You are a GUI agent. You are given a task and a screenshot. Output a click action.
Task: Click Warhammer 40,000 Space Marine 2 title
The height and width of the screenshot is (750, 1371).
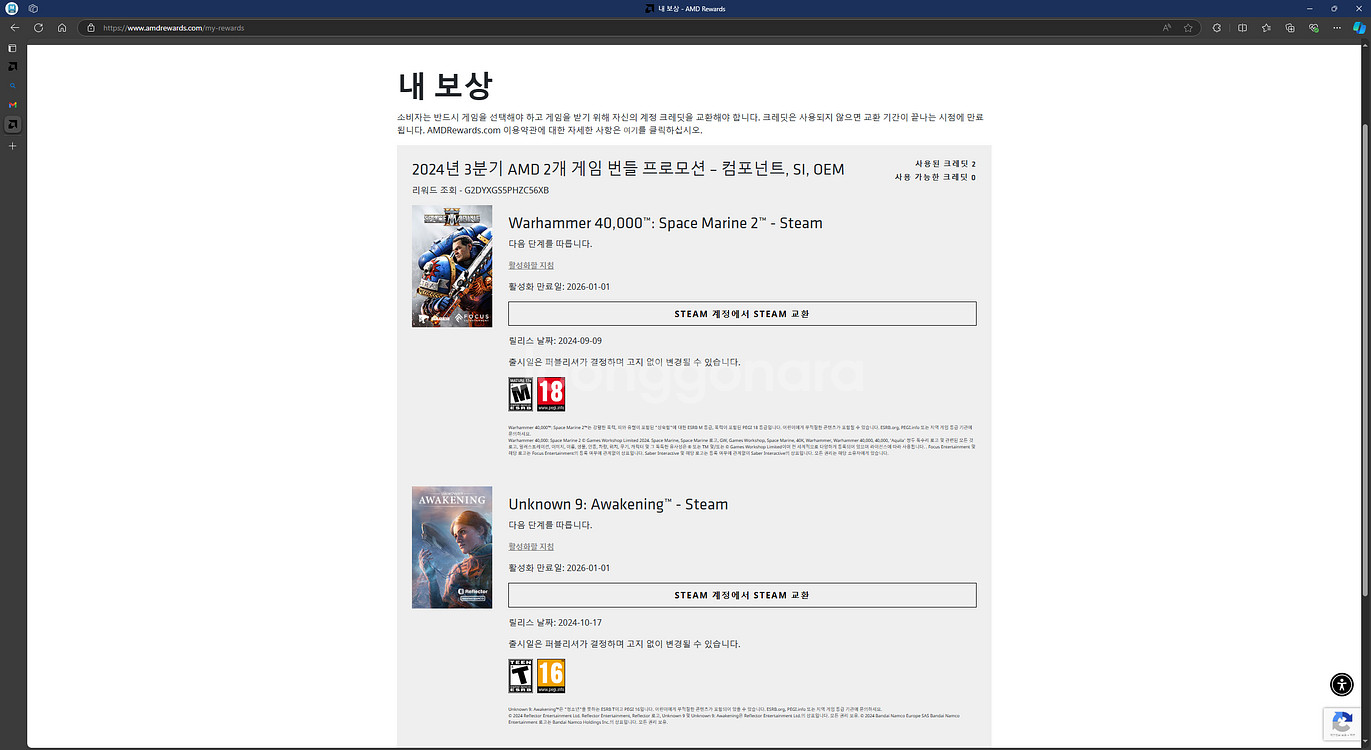[665, 223]
